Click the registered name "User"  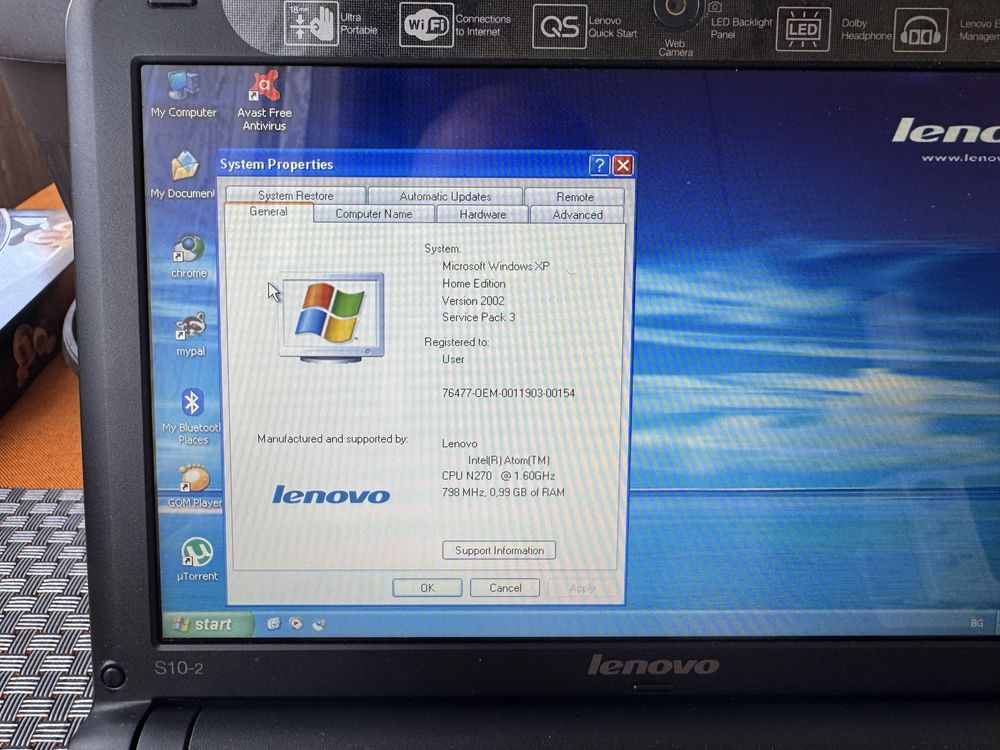(453, 359)
